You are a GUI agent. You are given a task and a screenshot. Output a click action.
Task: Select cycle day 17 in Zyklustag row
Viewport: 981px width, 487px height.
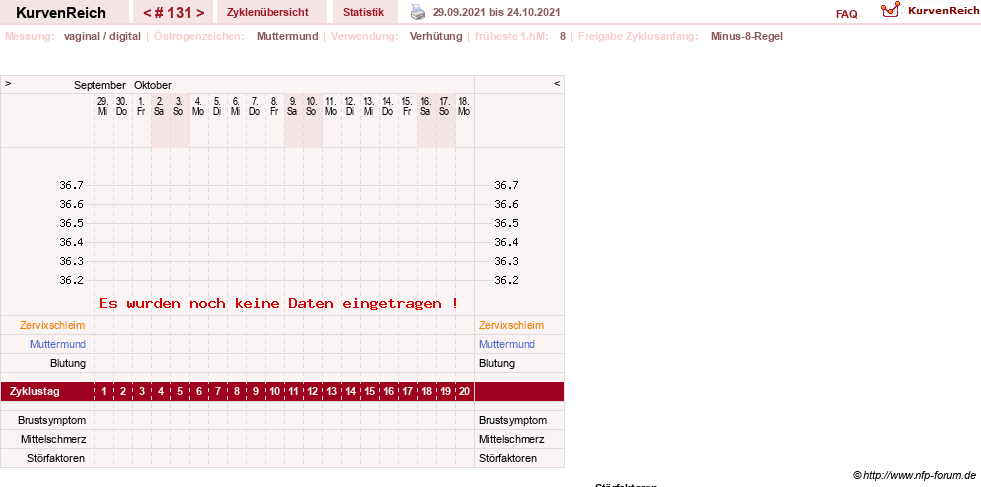tap(407, 392)
